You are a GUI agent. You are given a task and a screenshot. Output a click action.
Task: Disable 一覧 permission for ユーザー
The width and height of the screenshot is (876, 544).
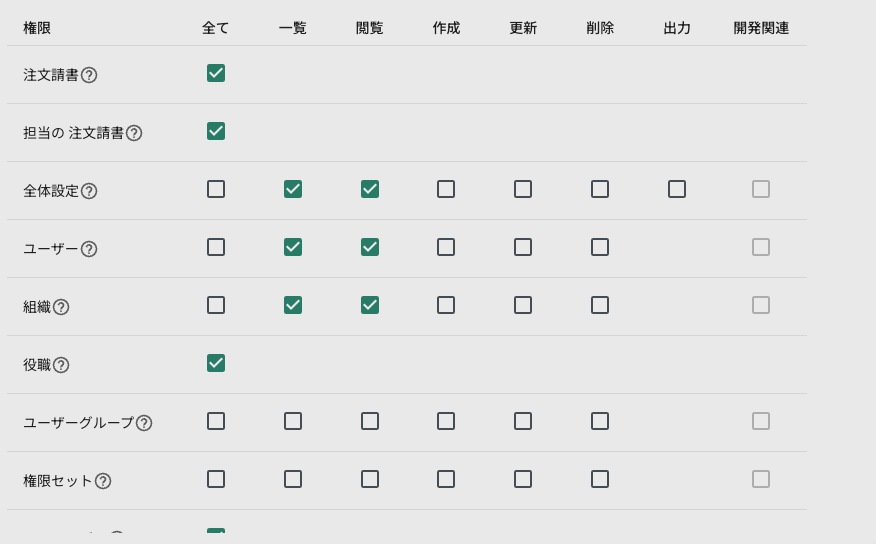pos(293,247)
